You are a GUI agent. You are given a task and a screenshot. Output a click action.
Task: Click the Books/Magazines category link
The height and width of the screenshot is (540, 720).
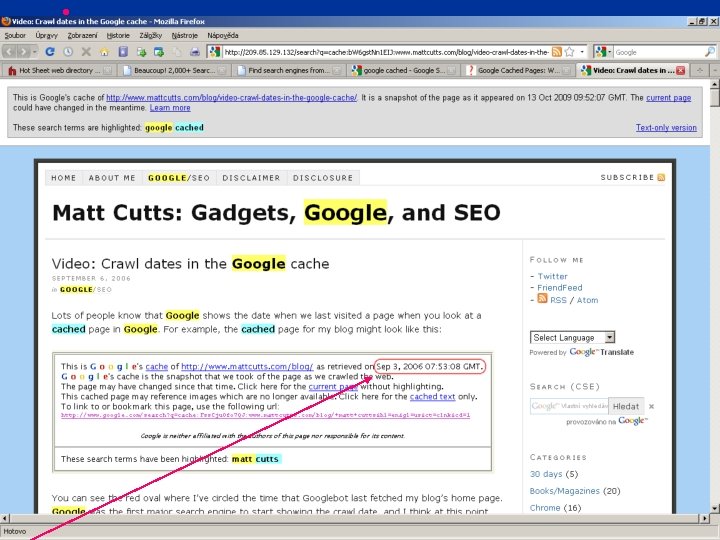pyautogui.click(x=564, y=491)
